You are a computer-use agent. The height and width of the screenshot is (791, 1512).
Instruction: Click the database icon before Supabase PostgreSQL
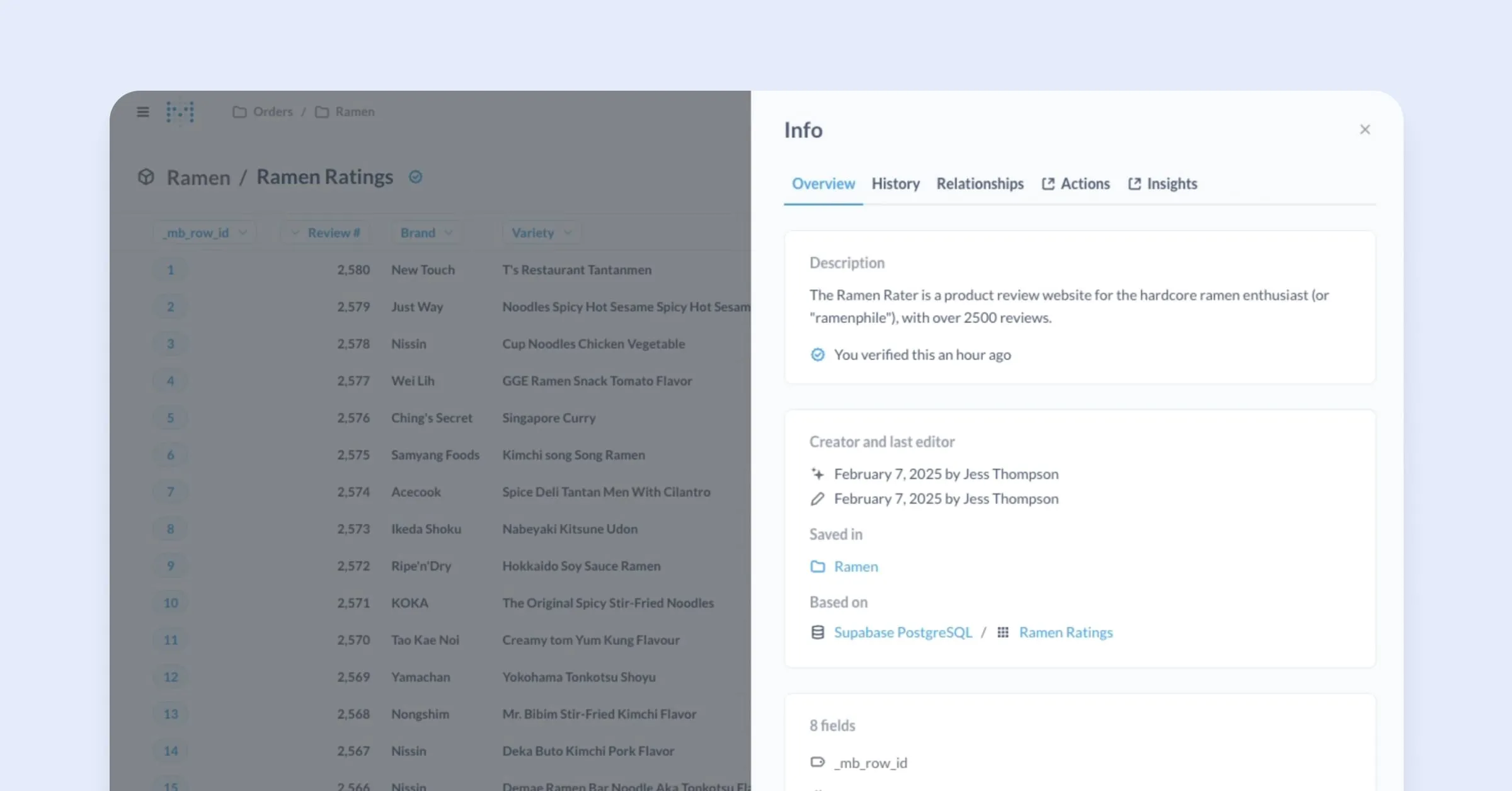point(817,632)
